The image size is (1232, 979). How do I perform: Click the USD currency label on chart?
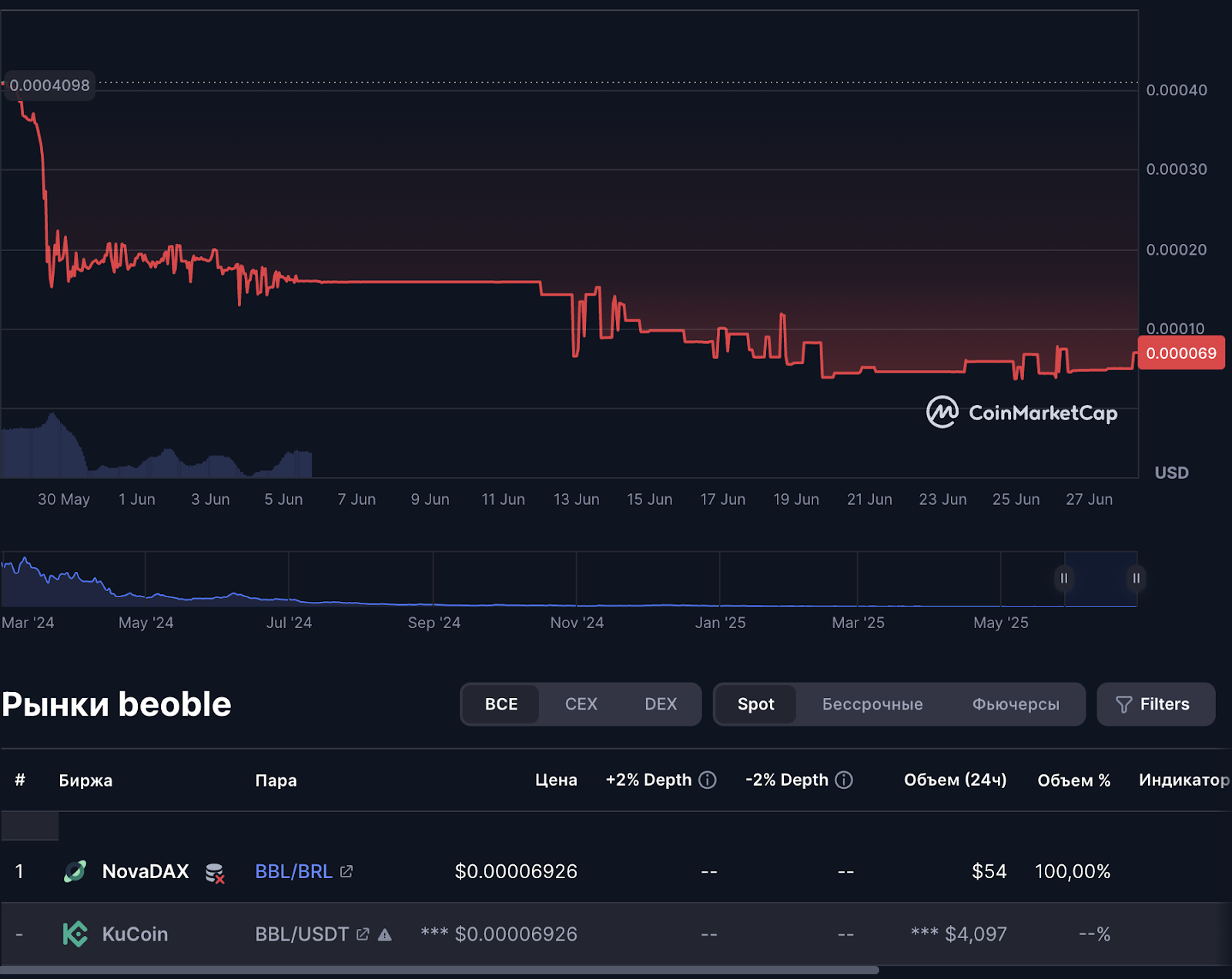(x=1171, y=473)
